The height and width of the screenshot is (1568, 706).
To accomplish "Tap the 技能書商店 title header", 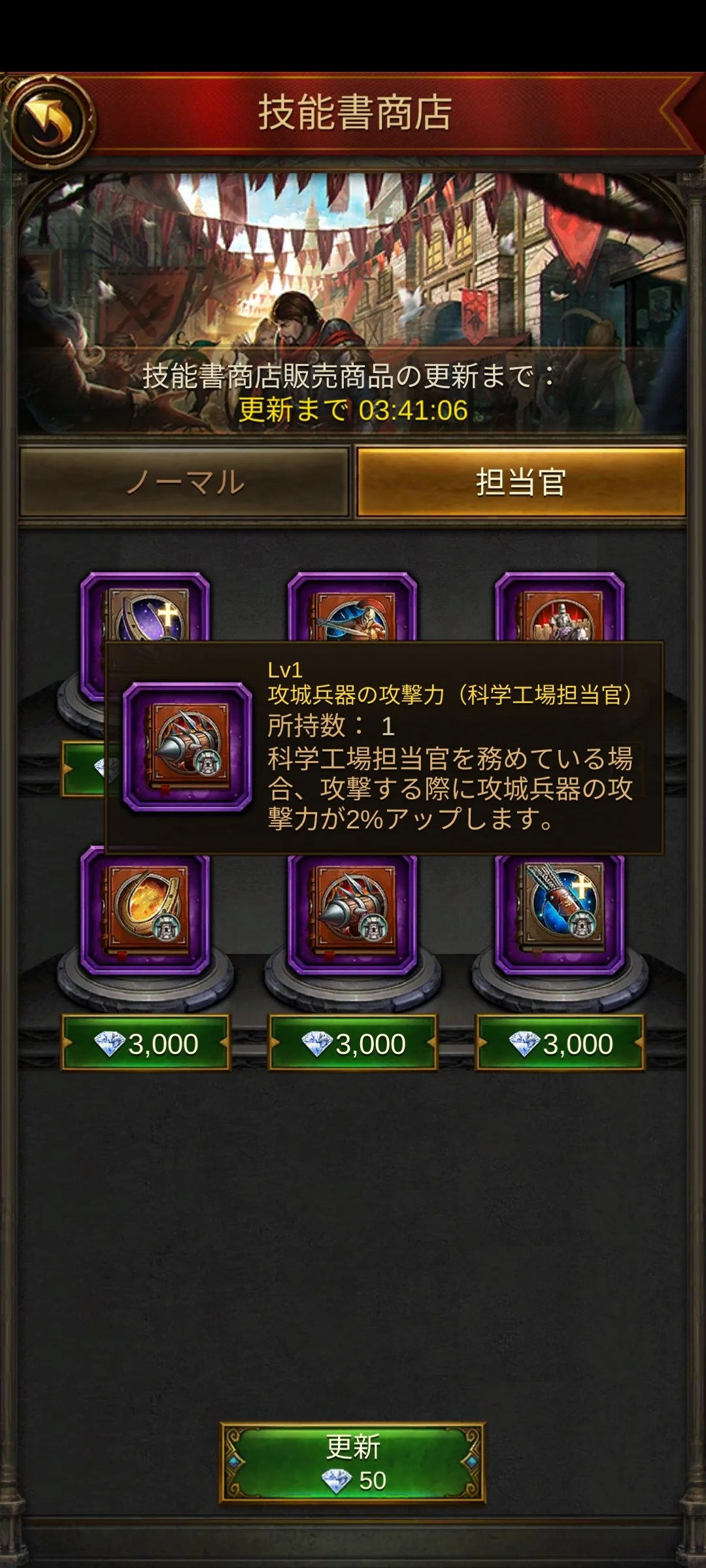I will click(355, 113).
